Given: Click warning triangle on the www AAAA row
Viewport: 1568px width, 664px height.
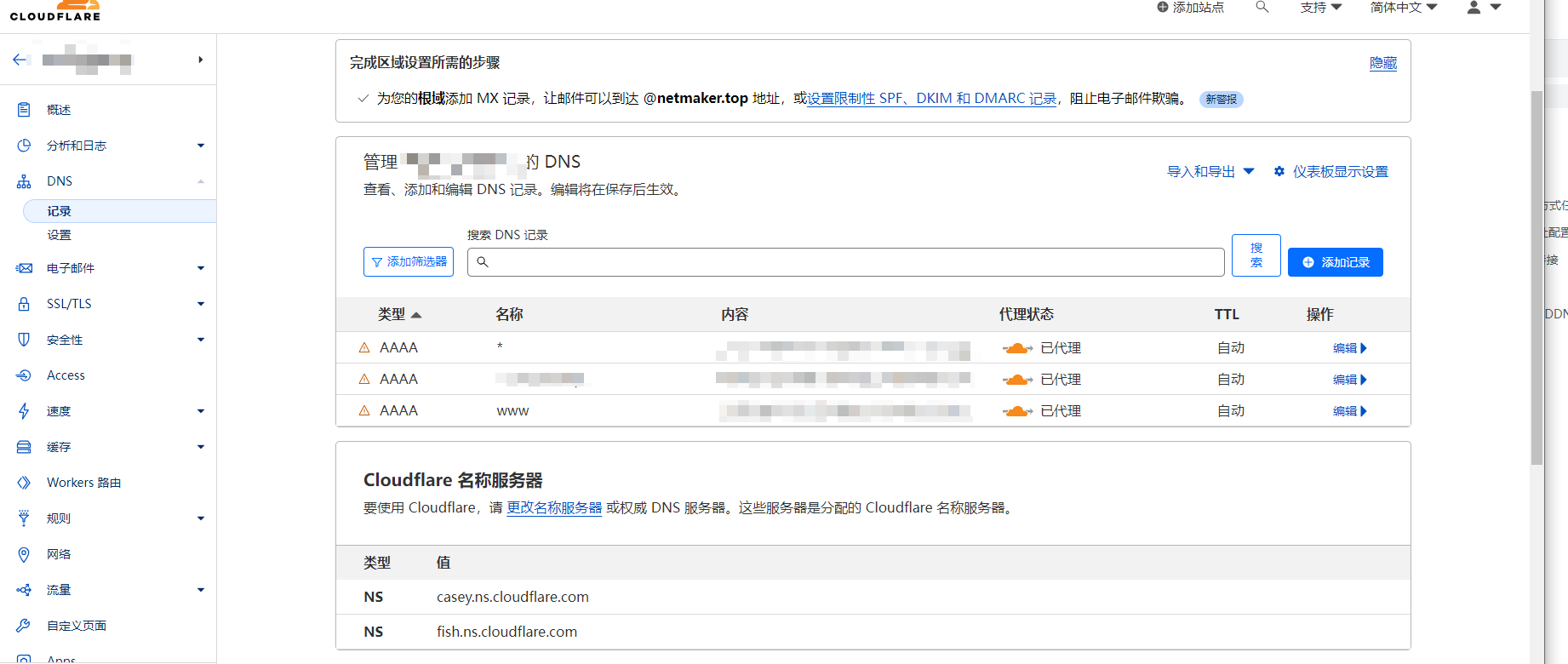Looking at the screenshot, I should pos(364,410).
